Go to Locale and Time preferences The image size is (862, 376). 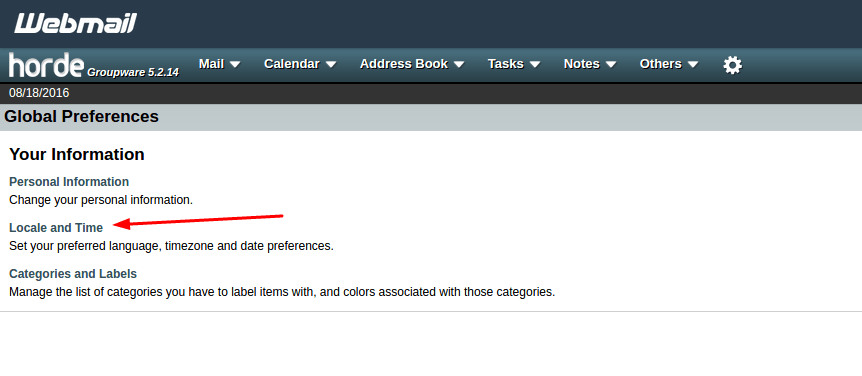pos(56,228)
